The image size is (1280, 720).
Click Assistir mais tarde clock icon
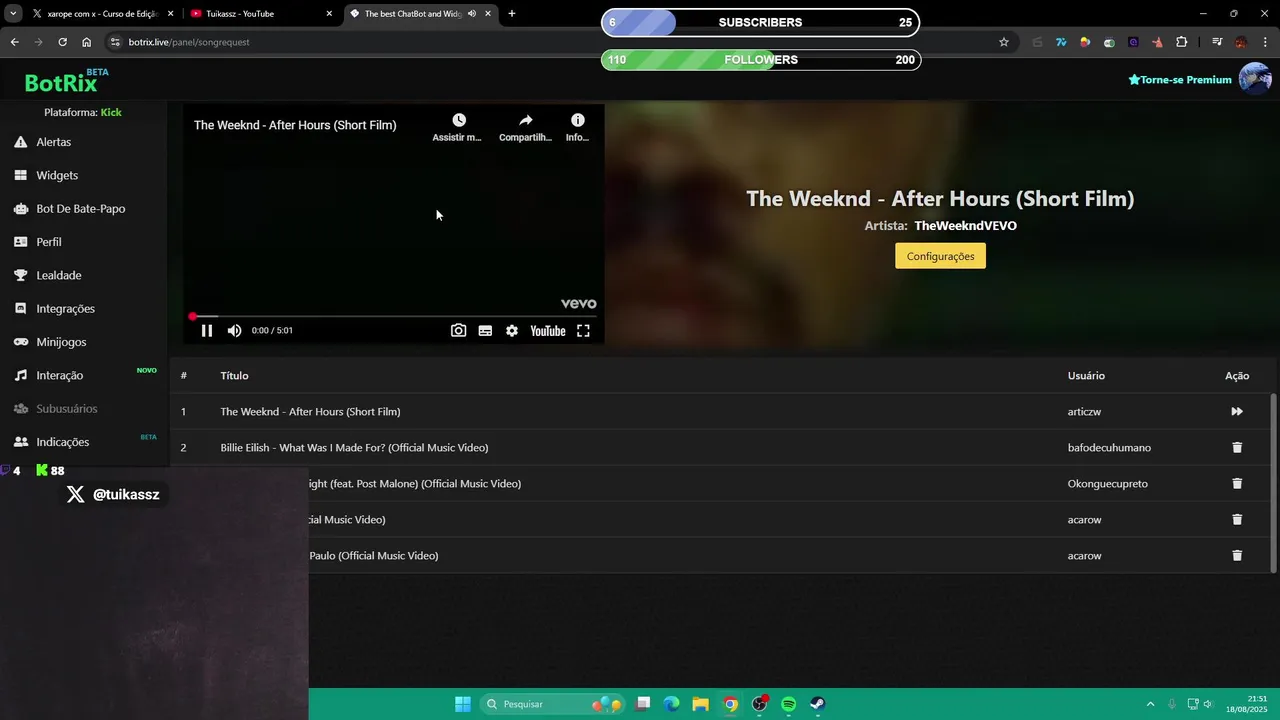458,127
